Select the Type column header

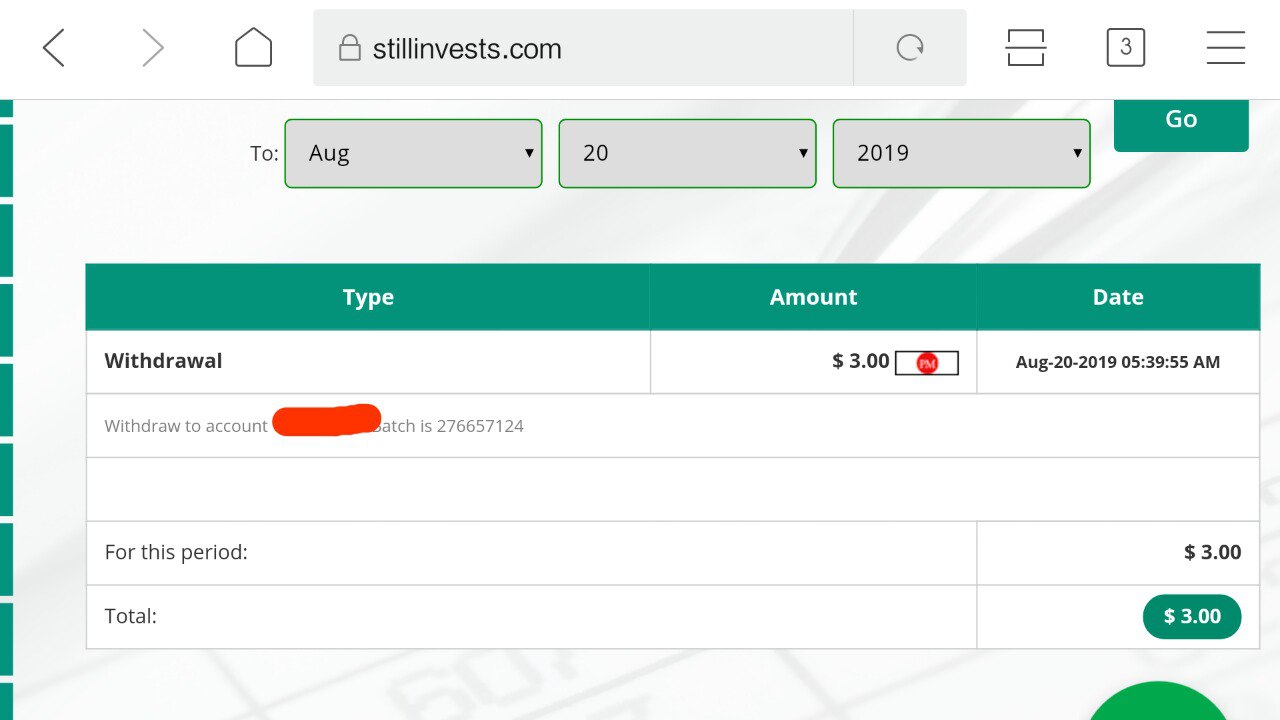point(368,297)
